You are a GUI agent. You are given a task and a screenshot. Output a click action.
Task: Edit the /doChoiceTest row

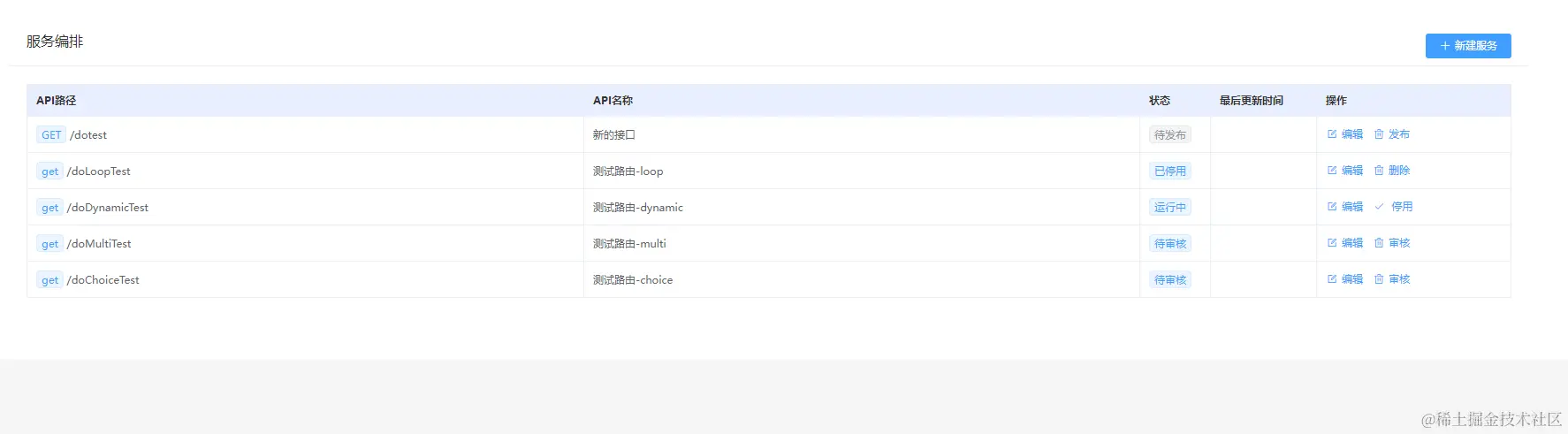tap(1344, 279)
